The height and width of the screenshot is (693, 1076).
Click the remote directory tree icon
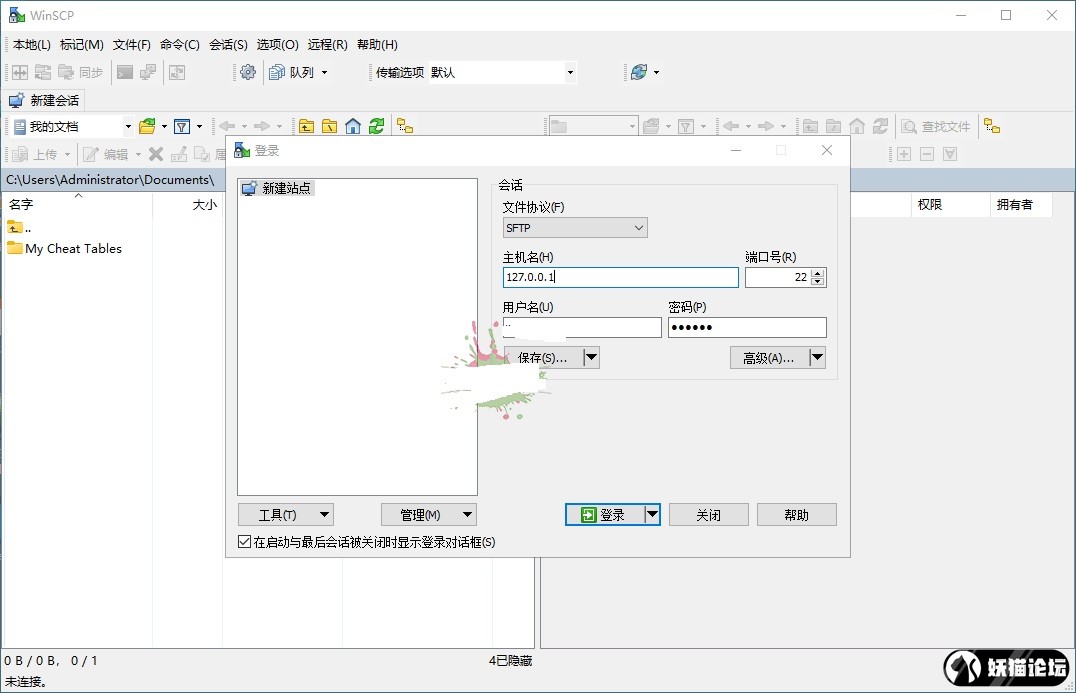(x=992, y=126)
